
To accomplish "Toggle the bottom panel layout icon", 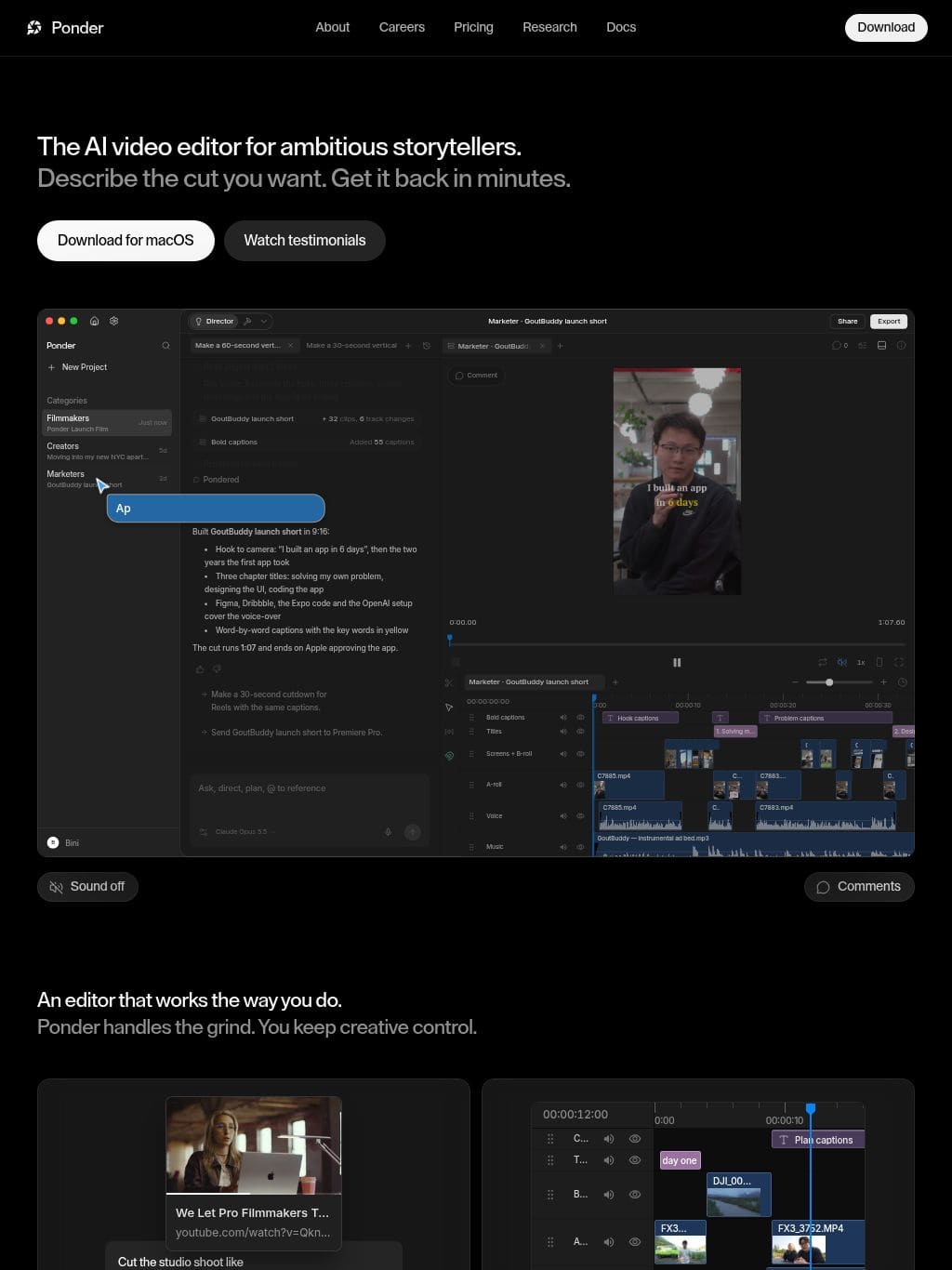I will pos(881,346).
